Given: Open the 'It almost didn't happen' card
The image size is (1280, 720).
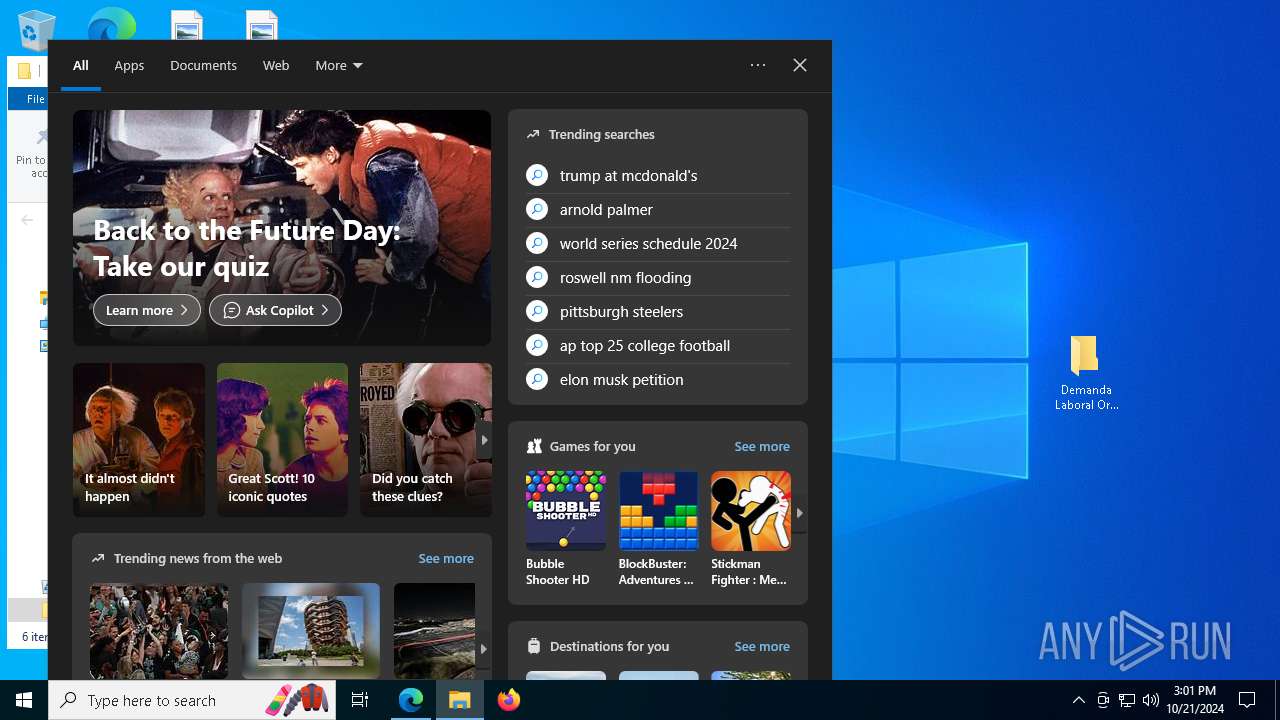Looking at the screenshot, I should click(x=139, y=440).
